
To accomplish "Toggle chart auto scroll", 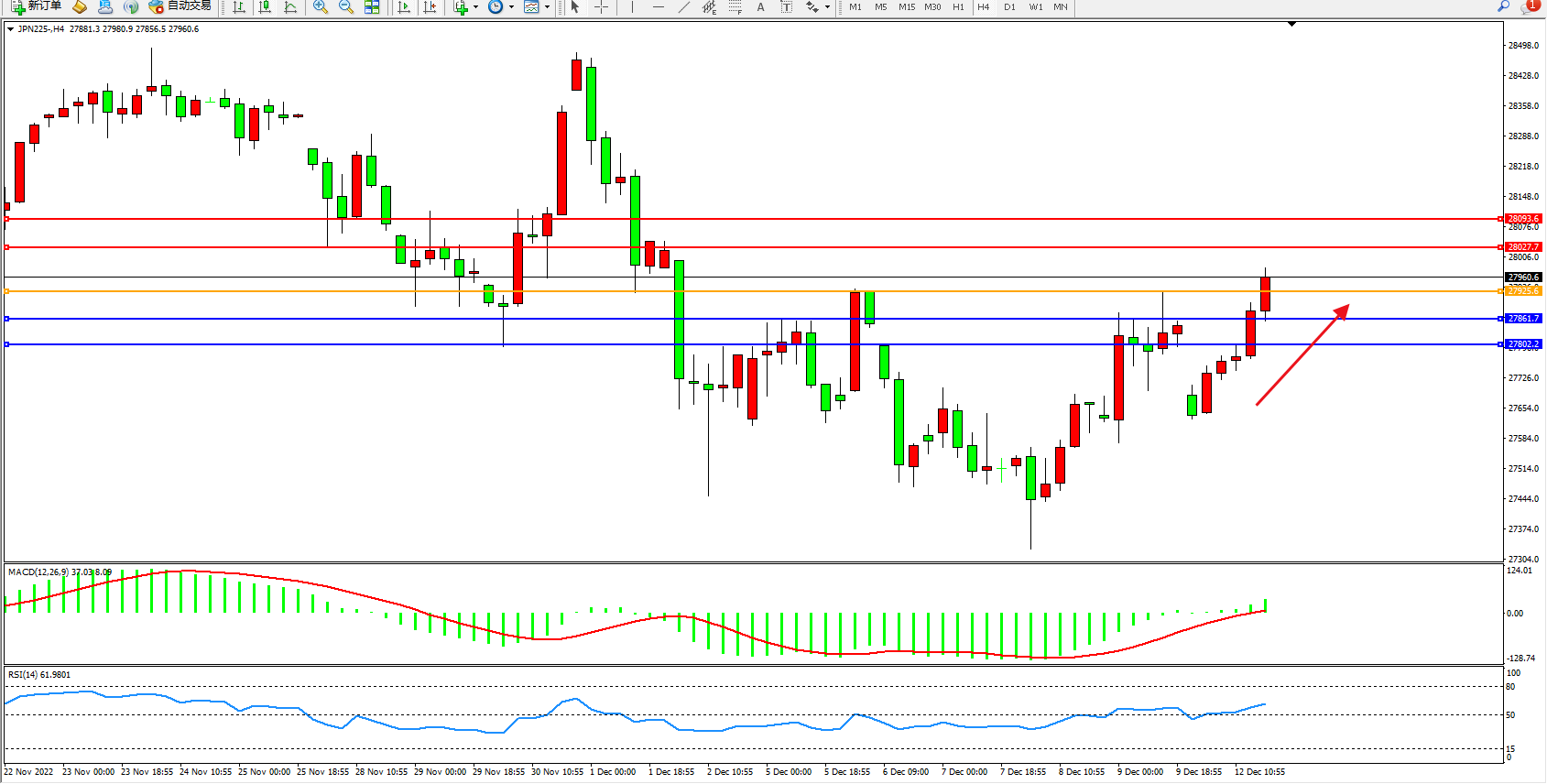I will coord(404,7).
